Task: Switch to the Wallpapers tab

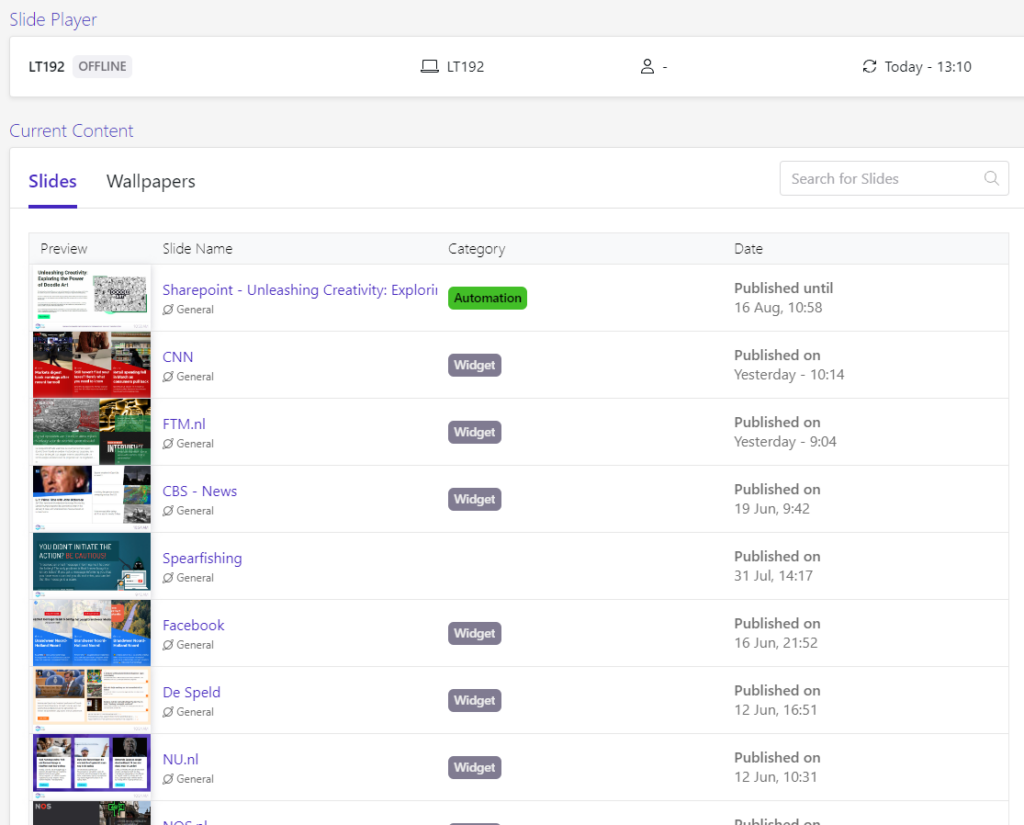Action: [151, 182]
